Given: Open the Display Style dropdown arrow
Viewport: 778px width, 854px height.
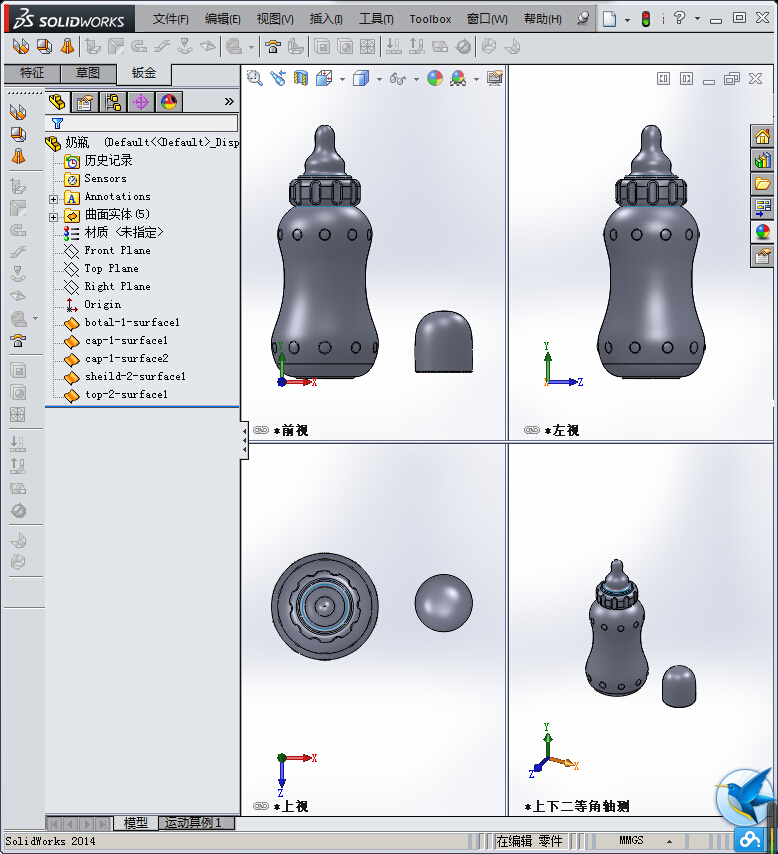Looking at the screenshot, I should click(x=379, y=80).
